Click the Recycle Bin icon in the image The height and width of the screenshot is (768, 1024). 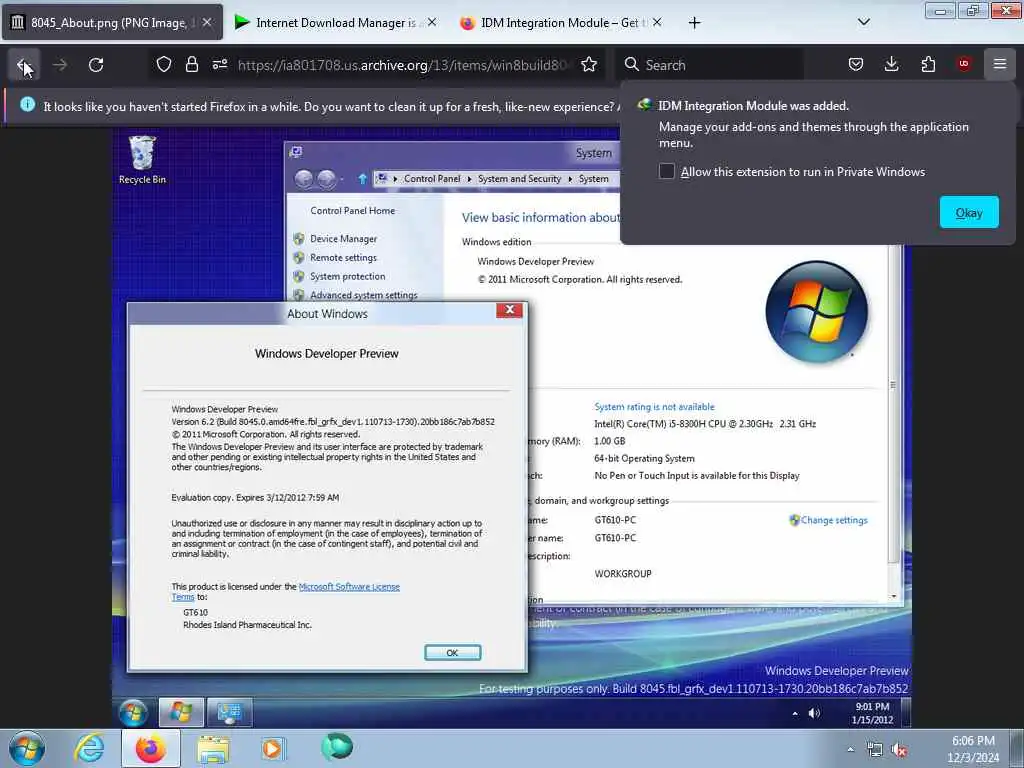(142, 160)
